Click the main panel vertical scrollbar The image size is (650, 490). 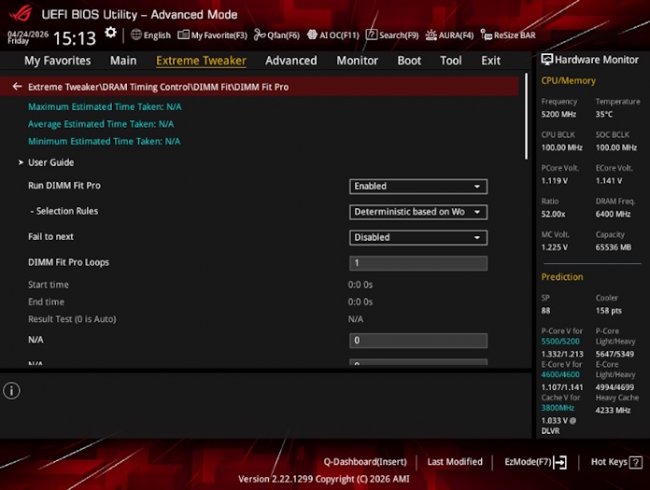tap(526, 116)
